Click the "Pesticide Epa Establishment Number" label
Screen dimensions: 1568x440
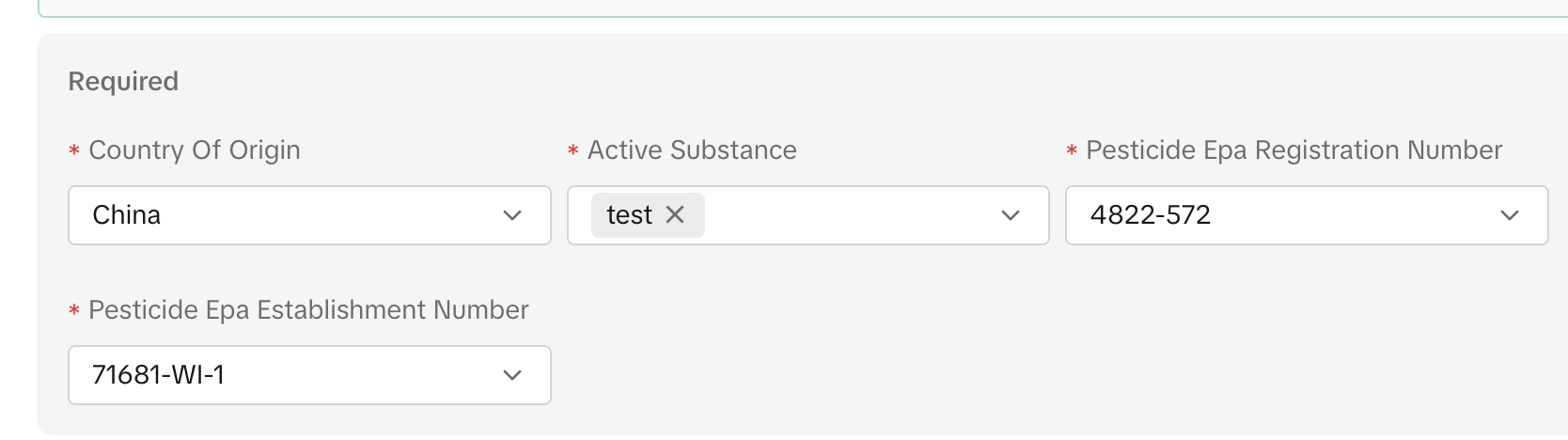coord(308,310)
